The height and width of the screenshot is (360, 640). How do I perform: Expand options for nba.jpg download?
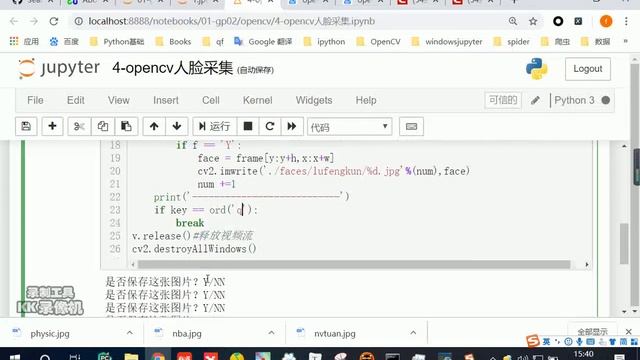point(271,333)
